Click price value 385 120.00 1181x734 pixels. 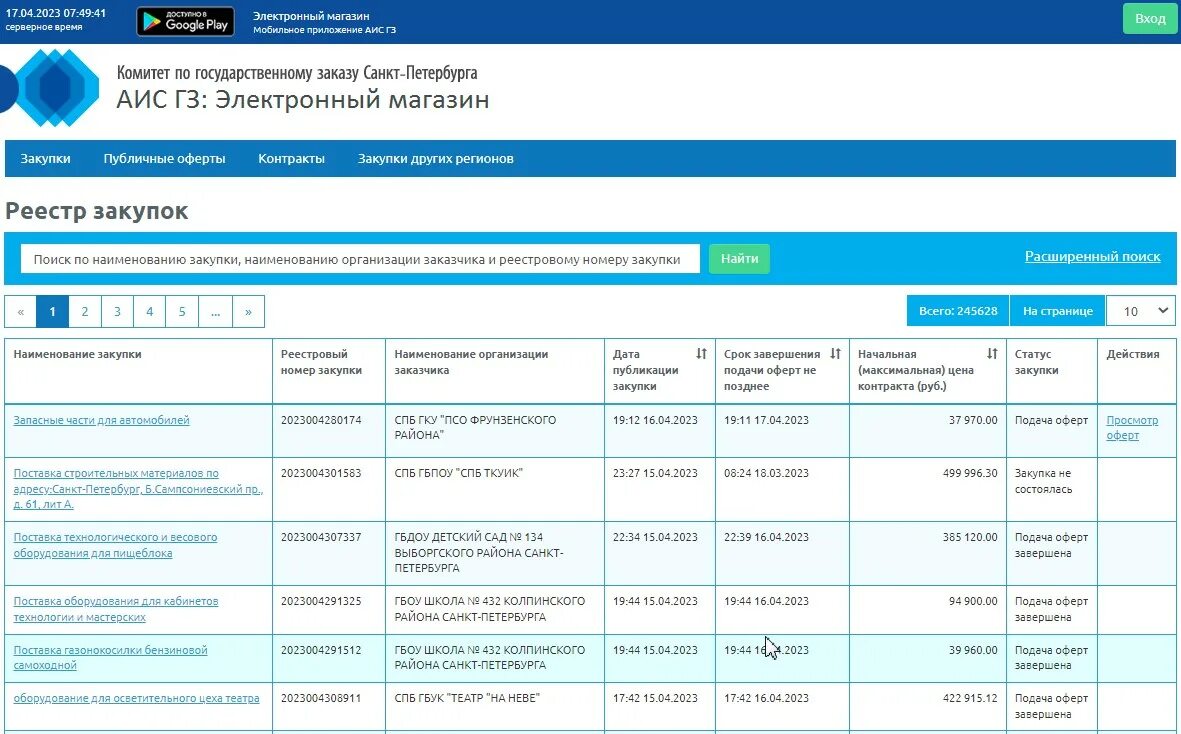(969, 538)
